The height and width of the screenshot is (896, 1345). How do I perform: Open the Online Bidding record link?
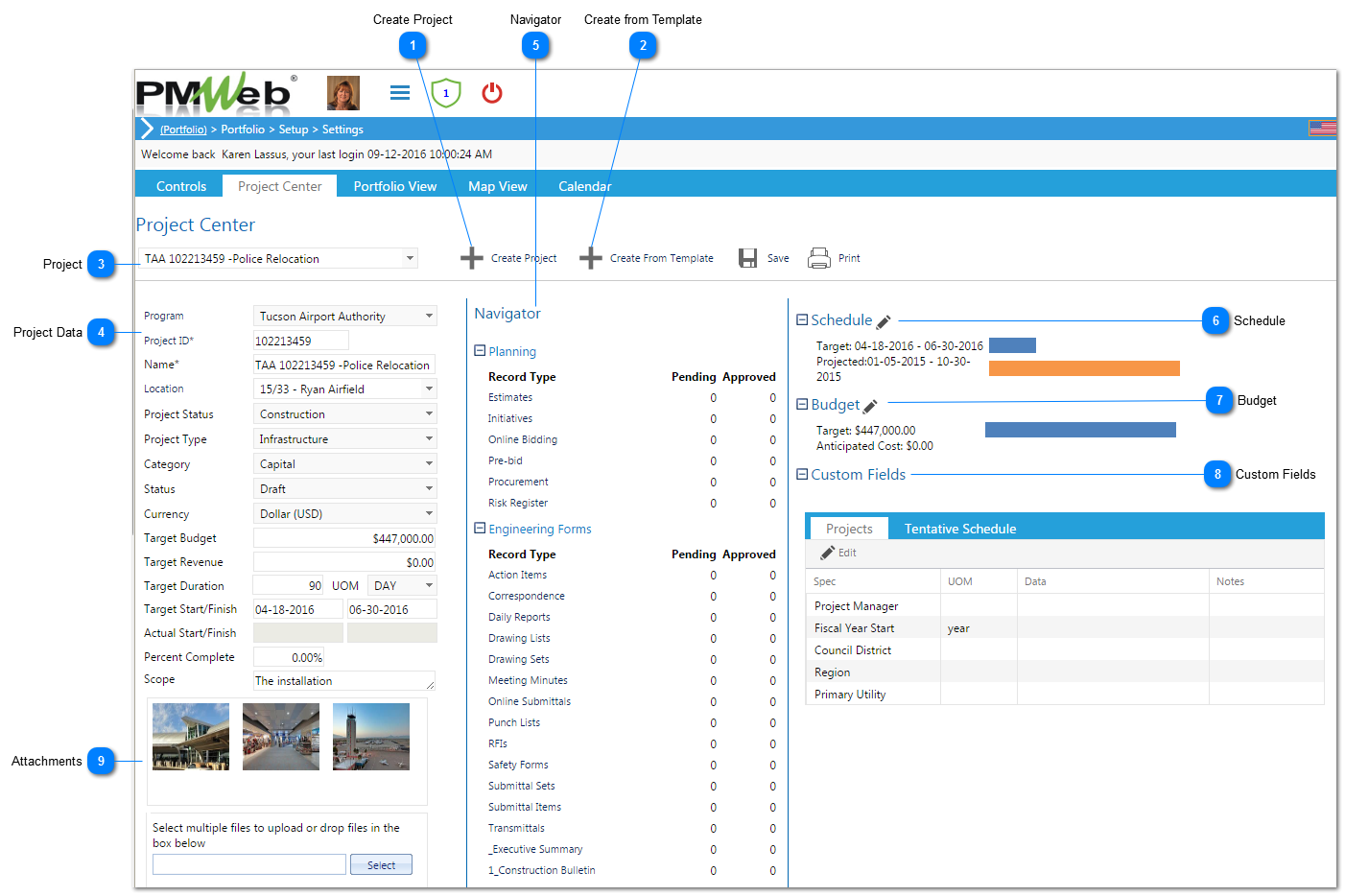coord(523,439)
